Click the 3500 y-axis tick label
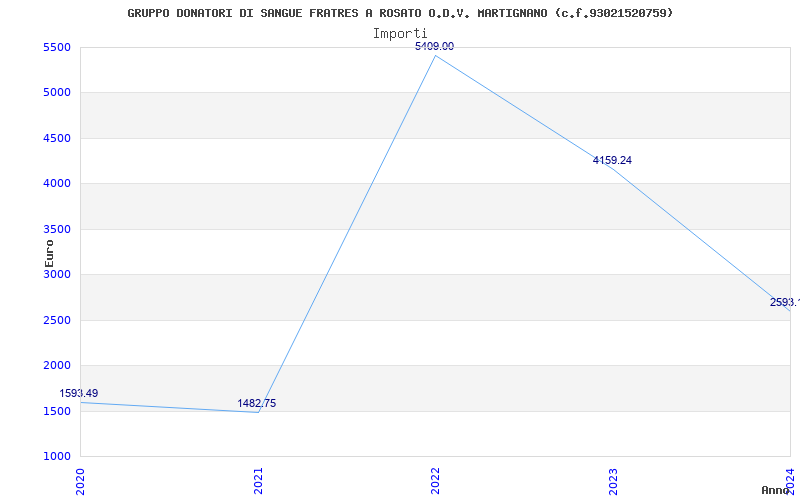Image resolution: width=800 pixels, height=500 pixels. (x=56, y=229)
